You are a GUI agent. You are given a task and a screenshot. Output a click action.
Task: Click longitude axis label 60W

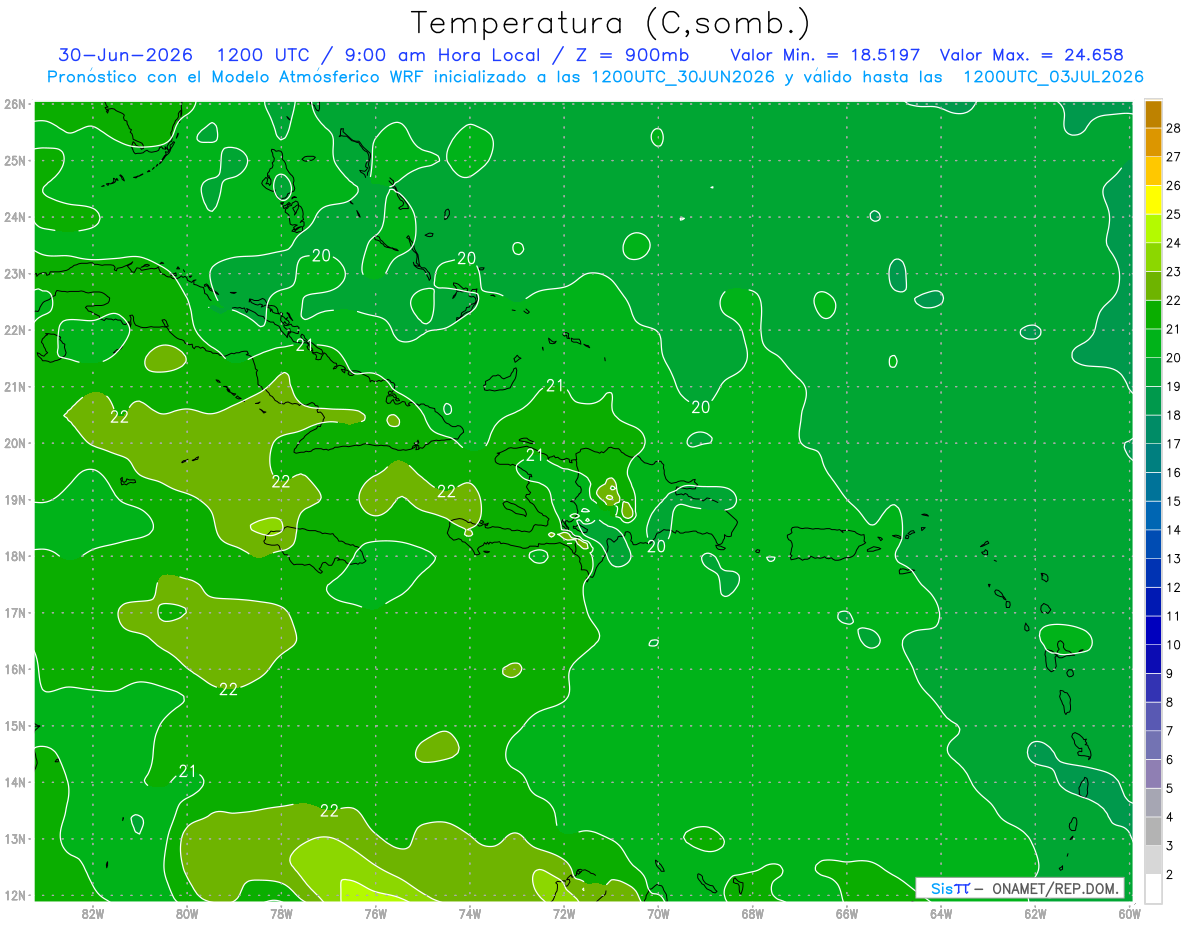pyautogui.click(x=1130, y=913)
